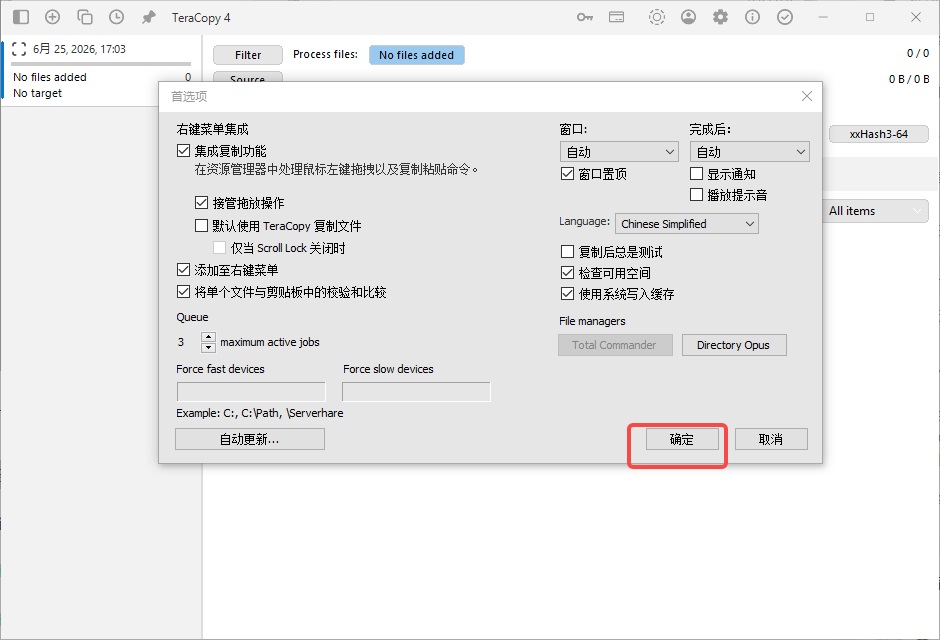Image resolution: width=940 pixels, height=640 pixels.
Task: Cancel with the 取消 button
Action: 771,439
